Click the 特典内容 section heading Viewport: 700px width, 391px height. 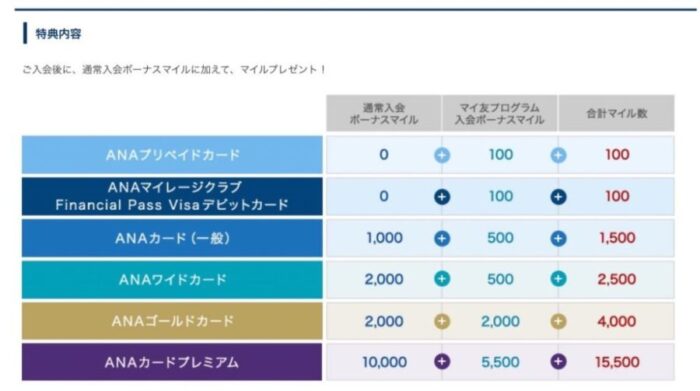[x=58, y=34]
